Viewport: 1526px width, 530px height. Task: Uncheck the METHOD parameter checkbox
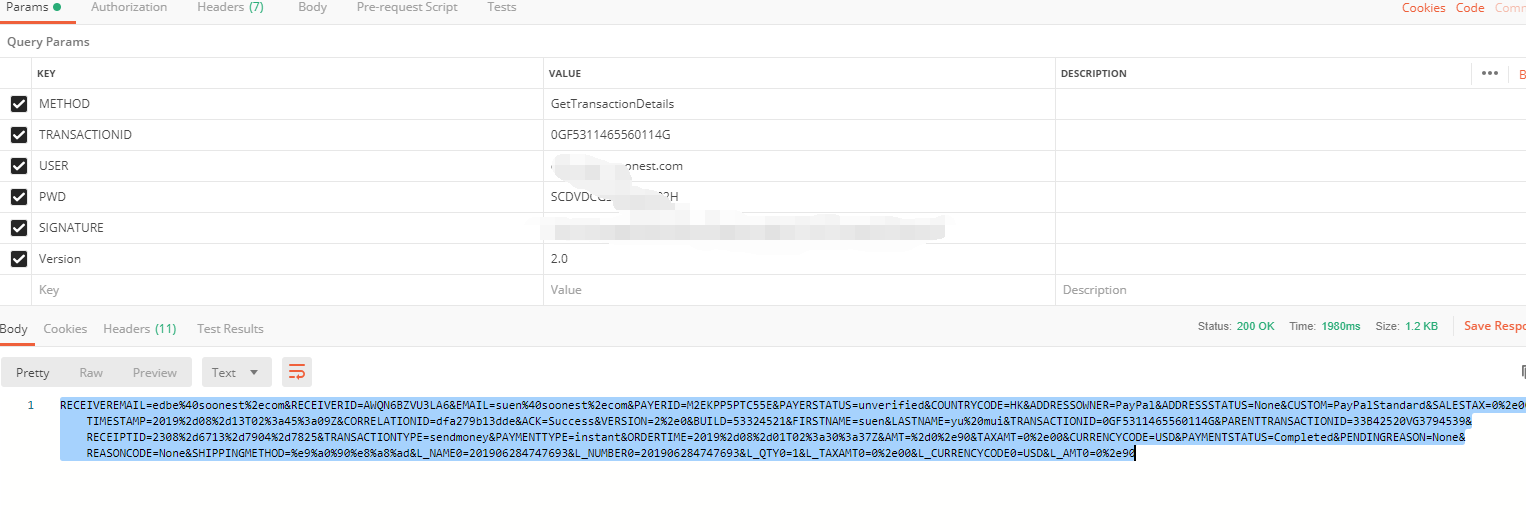[18, 104]
